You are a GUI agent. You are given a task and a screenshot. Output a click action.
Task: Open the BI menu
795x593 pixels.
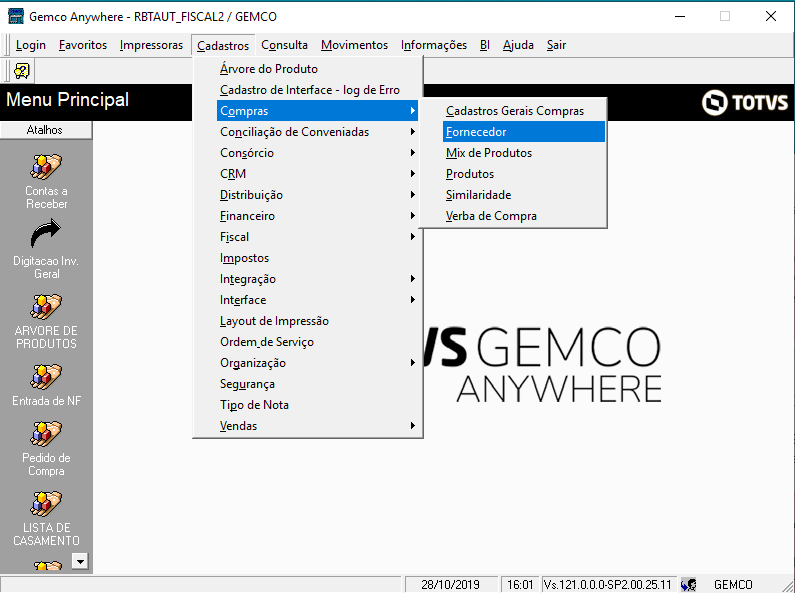click(485, 45)
